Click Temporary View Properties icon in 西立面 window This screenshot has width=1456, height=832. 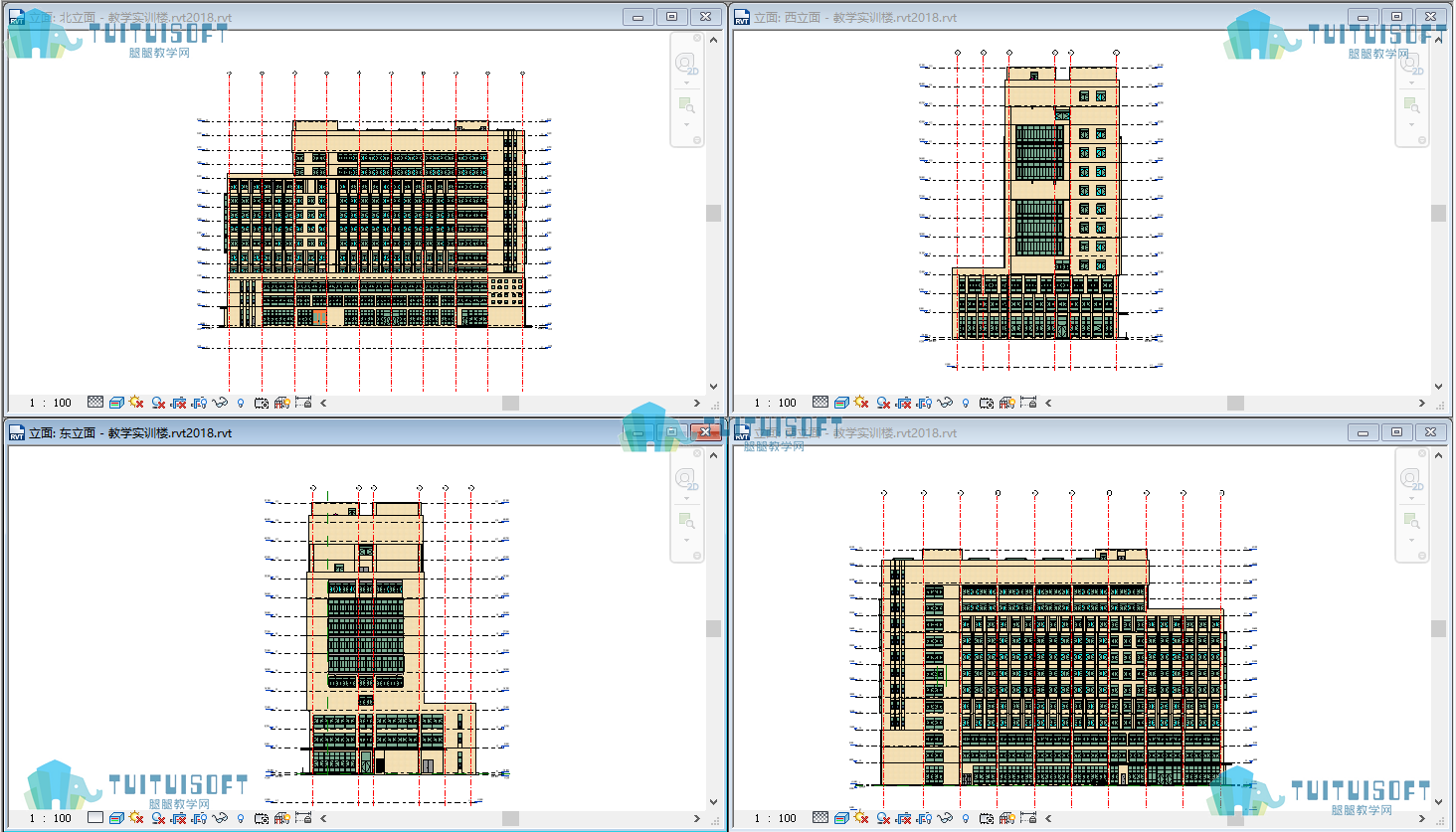[x=987, y=403]
